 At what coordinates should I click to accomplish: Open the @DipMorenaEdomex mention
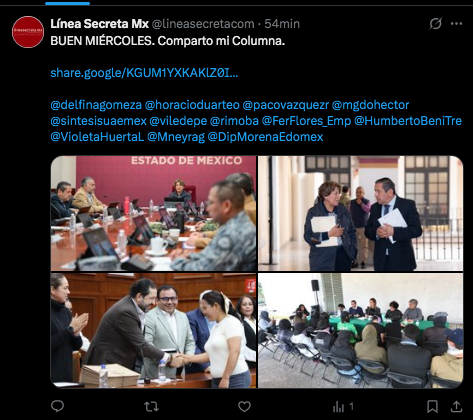pos(265,137)
